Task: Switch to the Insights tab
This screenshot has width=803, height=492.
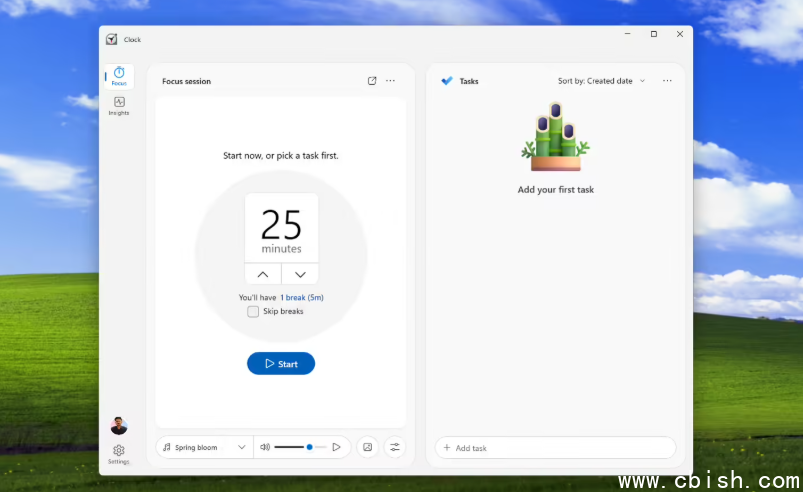Action: coord(119,106)
